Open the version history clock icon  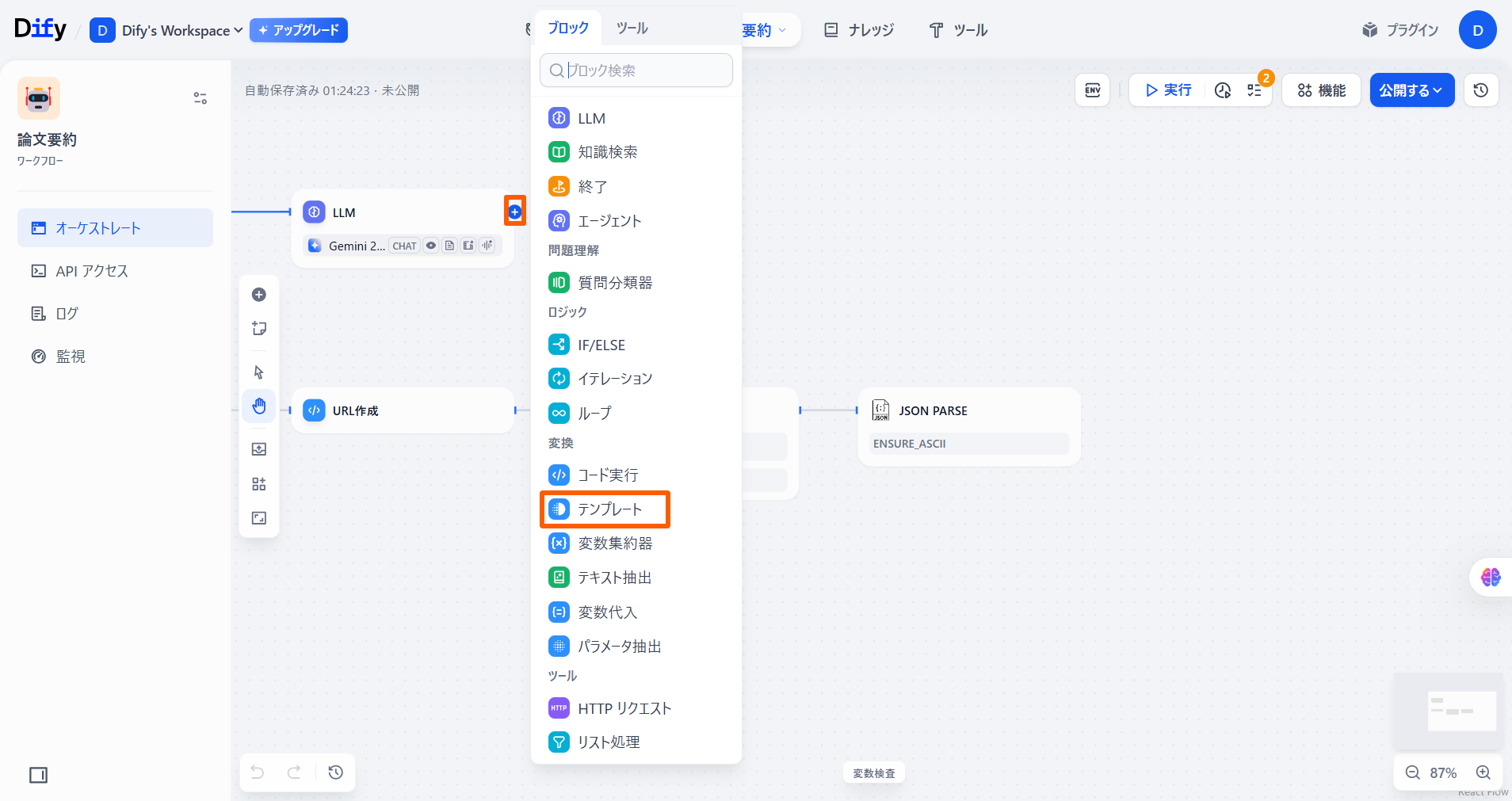[x=1480, y=90]
